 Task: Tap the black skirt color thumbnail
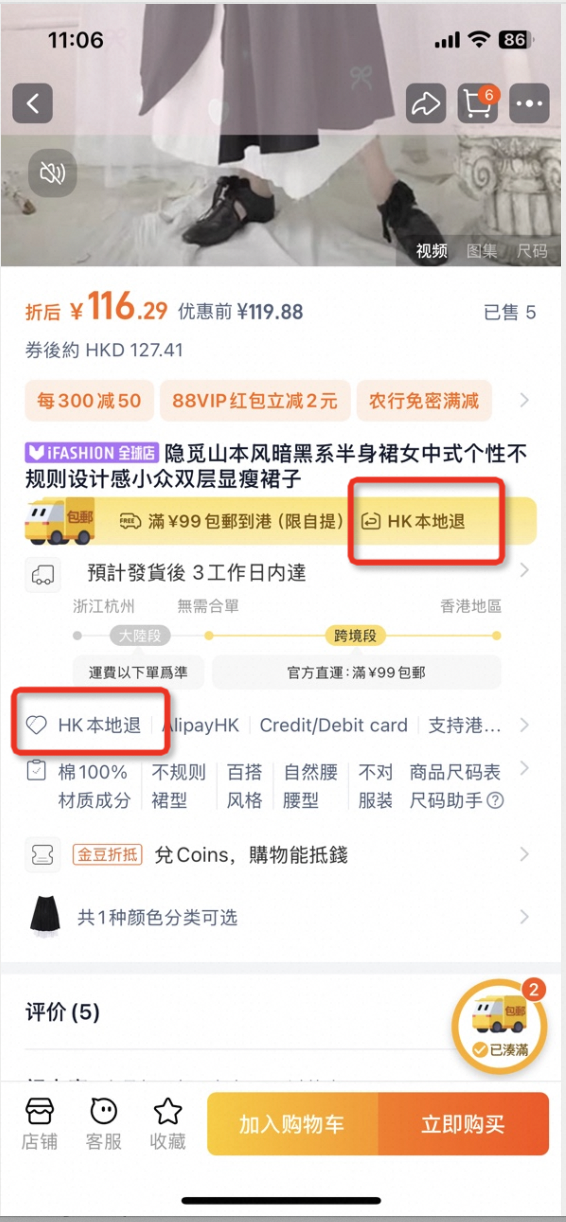click(44, 917)
